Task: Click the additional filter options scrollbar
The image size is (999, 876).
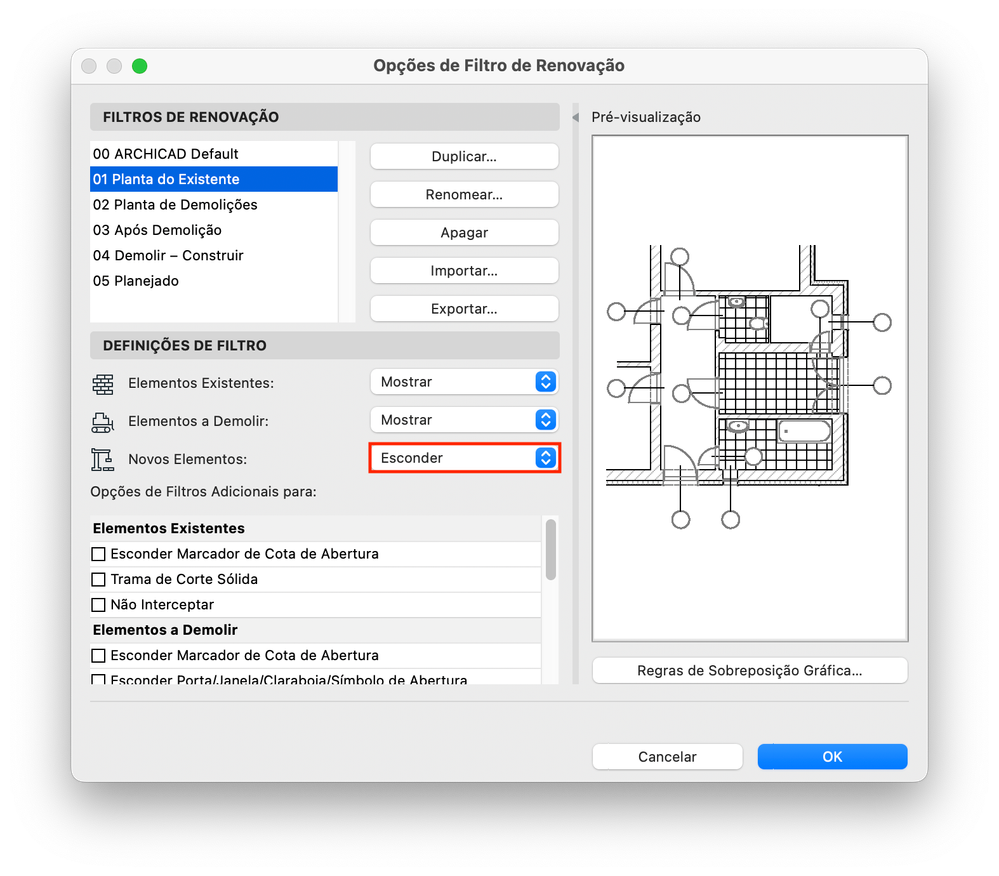Action: coord(550,550)
